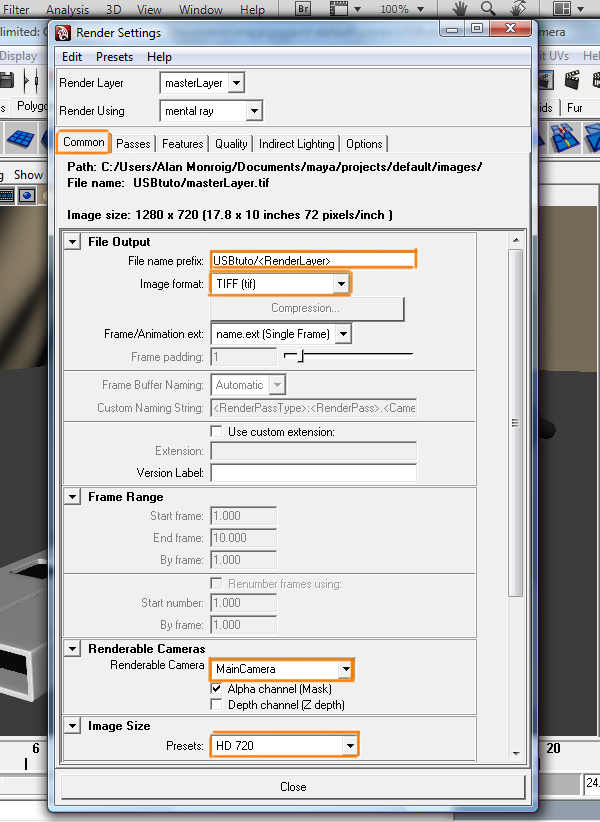Screen dimensions: 600x822
Task: Click the Compression button
Action: [307, 308]
